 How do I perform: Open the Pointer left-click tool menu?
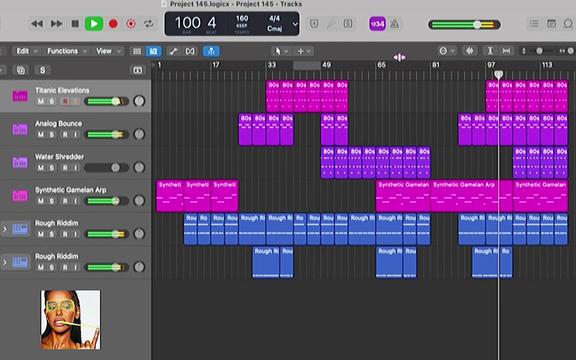coord(281,51)
